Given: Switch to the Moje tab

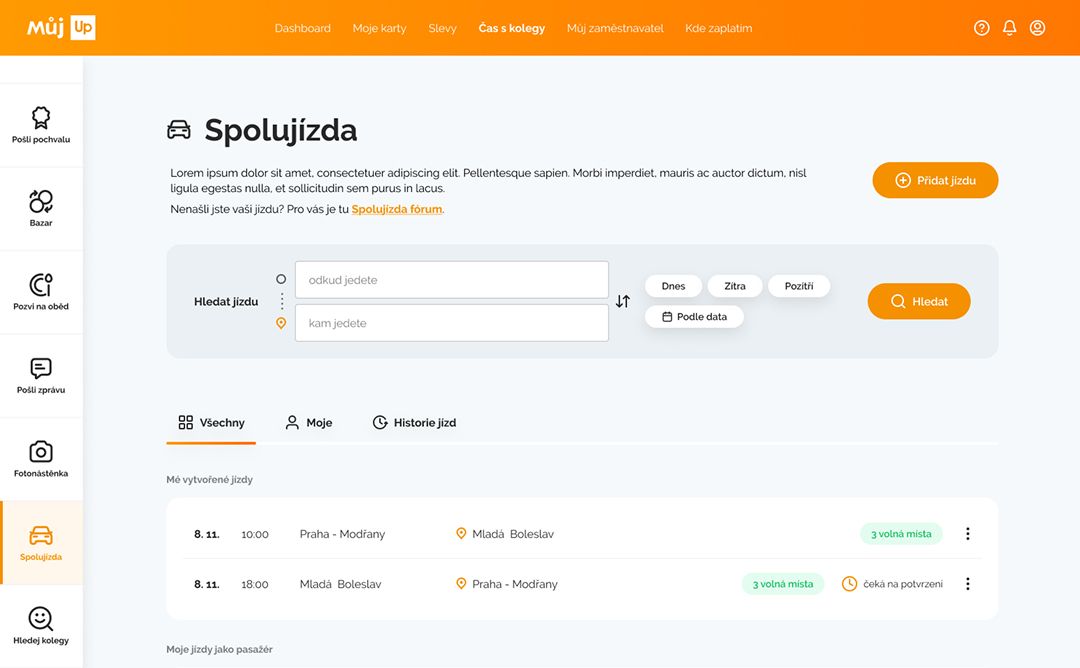Looking at the screenshot, I should coord(309,423).
